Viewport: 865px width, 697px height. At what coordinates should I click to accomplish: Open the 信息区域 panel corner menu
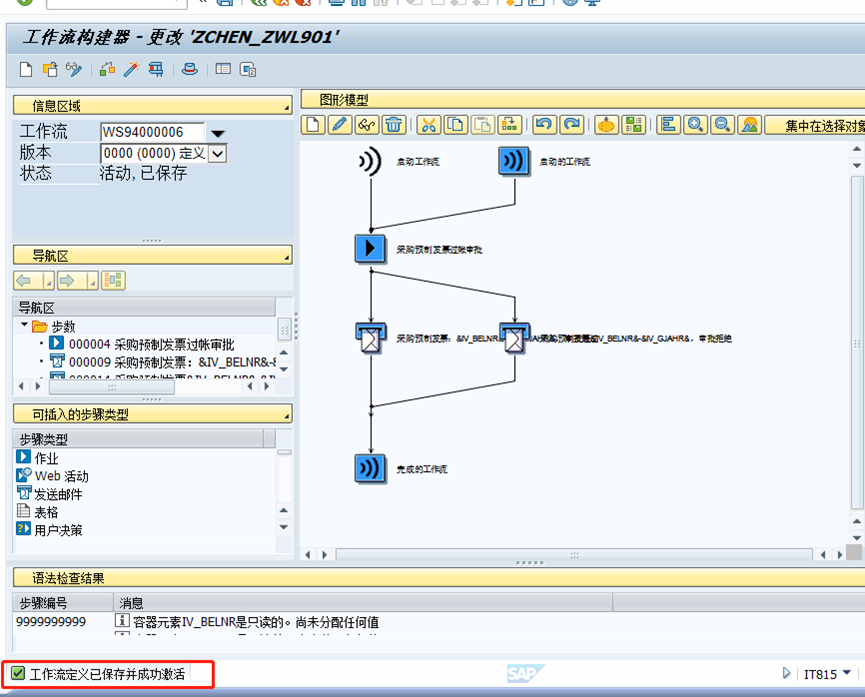tap(287, 109)
